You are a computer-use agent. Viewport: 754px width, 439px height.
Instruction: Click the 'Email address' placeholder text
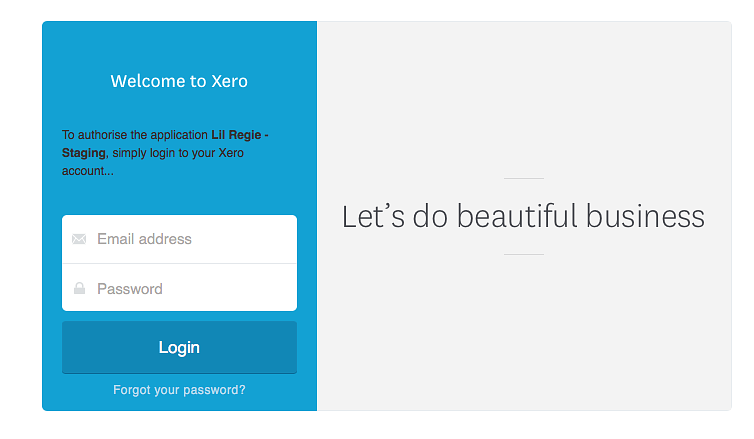click(x=144, y=239)
